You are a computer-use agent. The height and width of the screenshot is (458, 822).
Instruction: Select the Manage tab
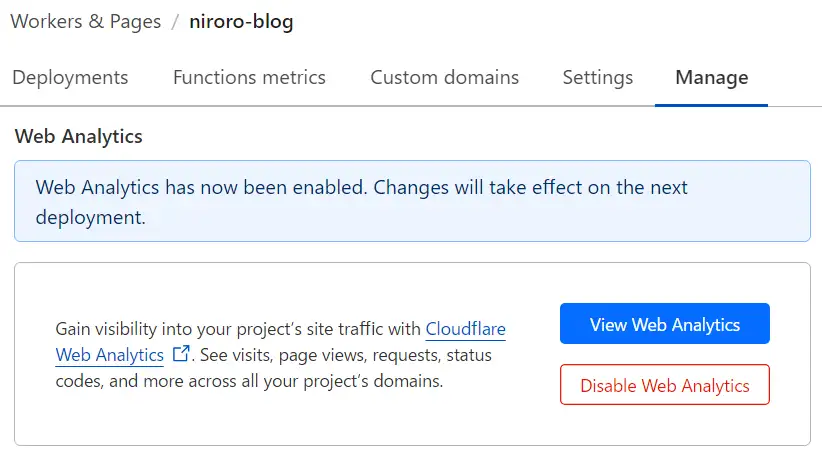coord(711,77)
